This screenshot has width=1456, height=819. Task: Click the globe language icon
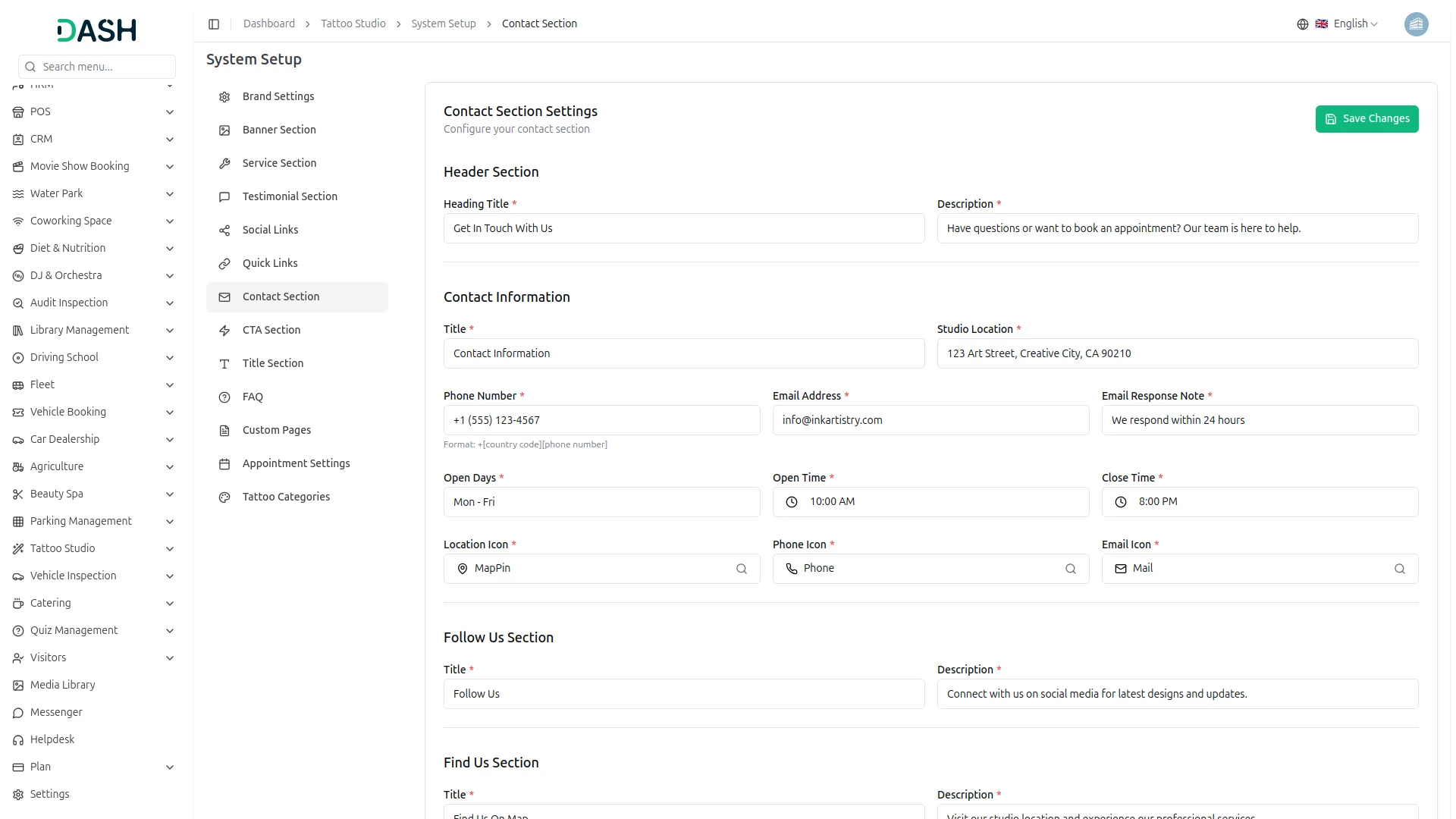click(1302, 24)
